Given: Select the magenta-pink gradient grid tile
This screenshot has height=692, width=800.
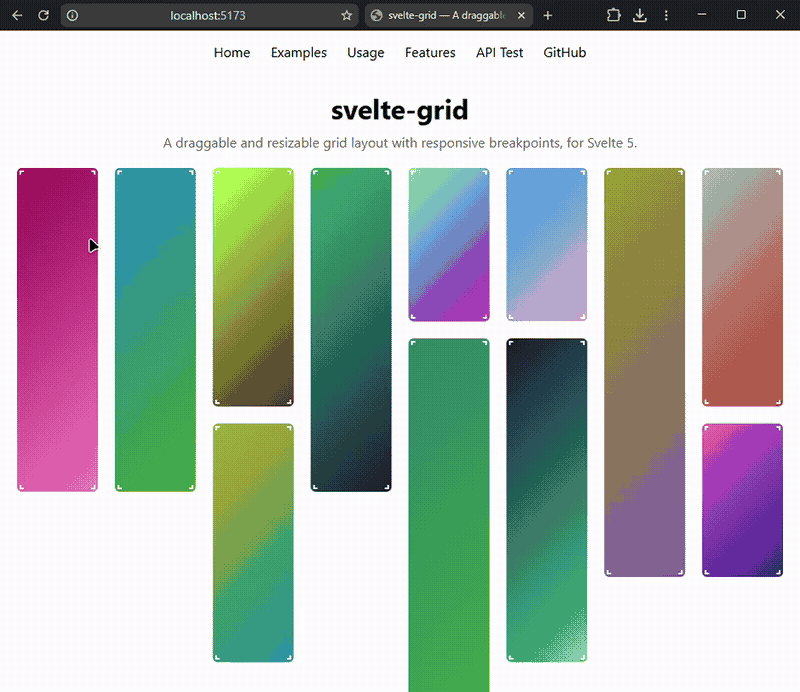Looking at the screenshot, I should click(57, 330).
